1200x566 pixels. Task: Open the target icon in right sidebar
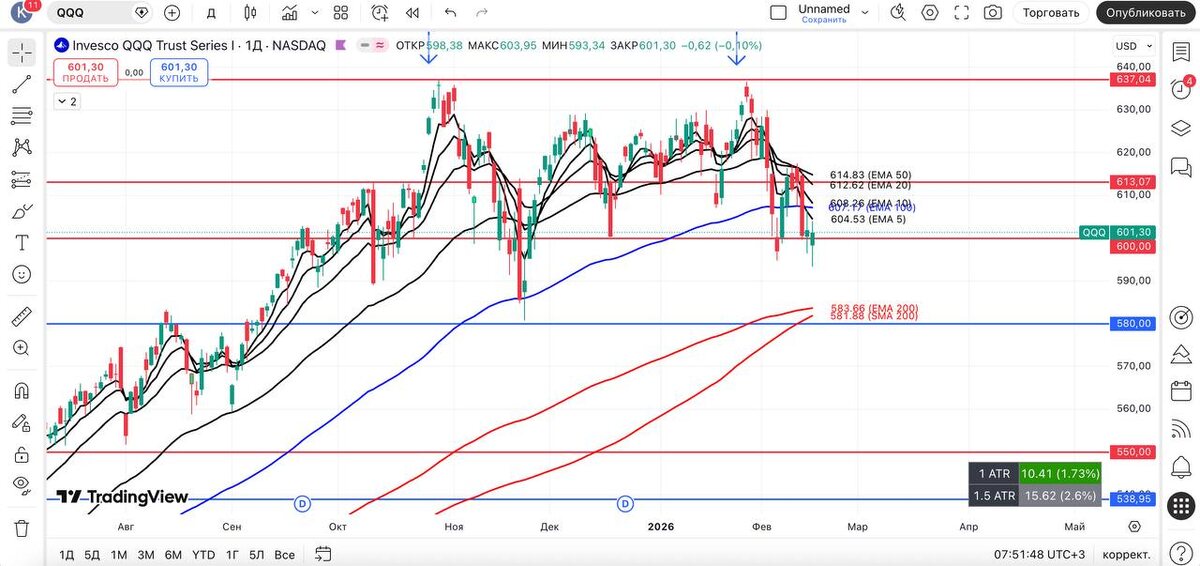[x=1180, y=318]
